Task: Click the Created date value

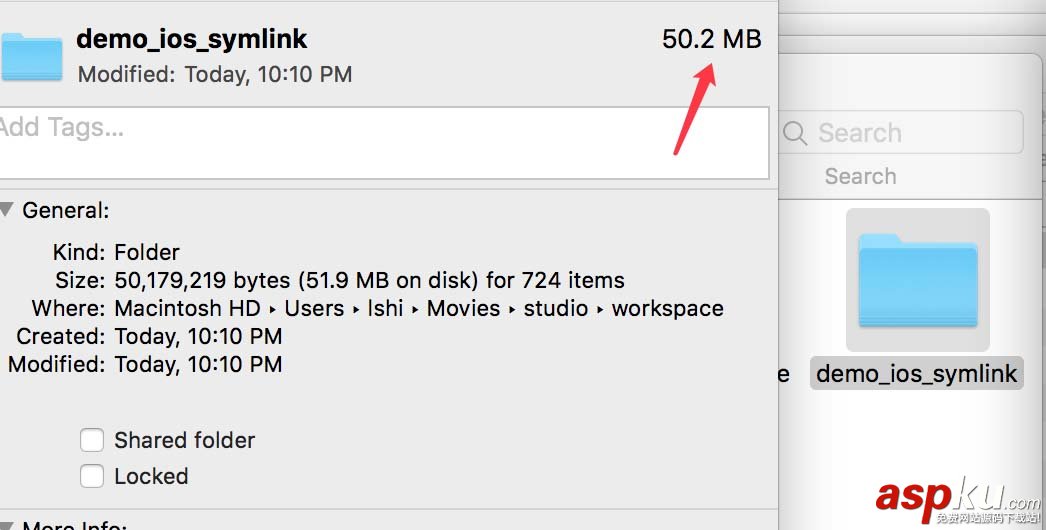Action: pos(198,336)
